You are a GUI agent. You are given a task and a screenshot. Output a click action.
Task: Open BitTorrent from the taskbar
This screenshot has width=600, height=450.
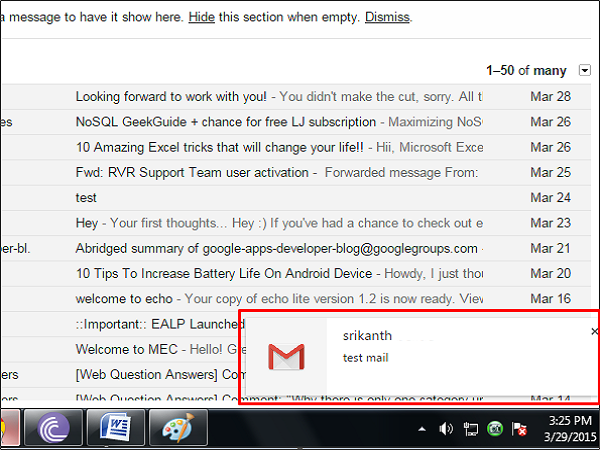coord(54,428)
